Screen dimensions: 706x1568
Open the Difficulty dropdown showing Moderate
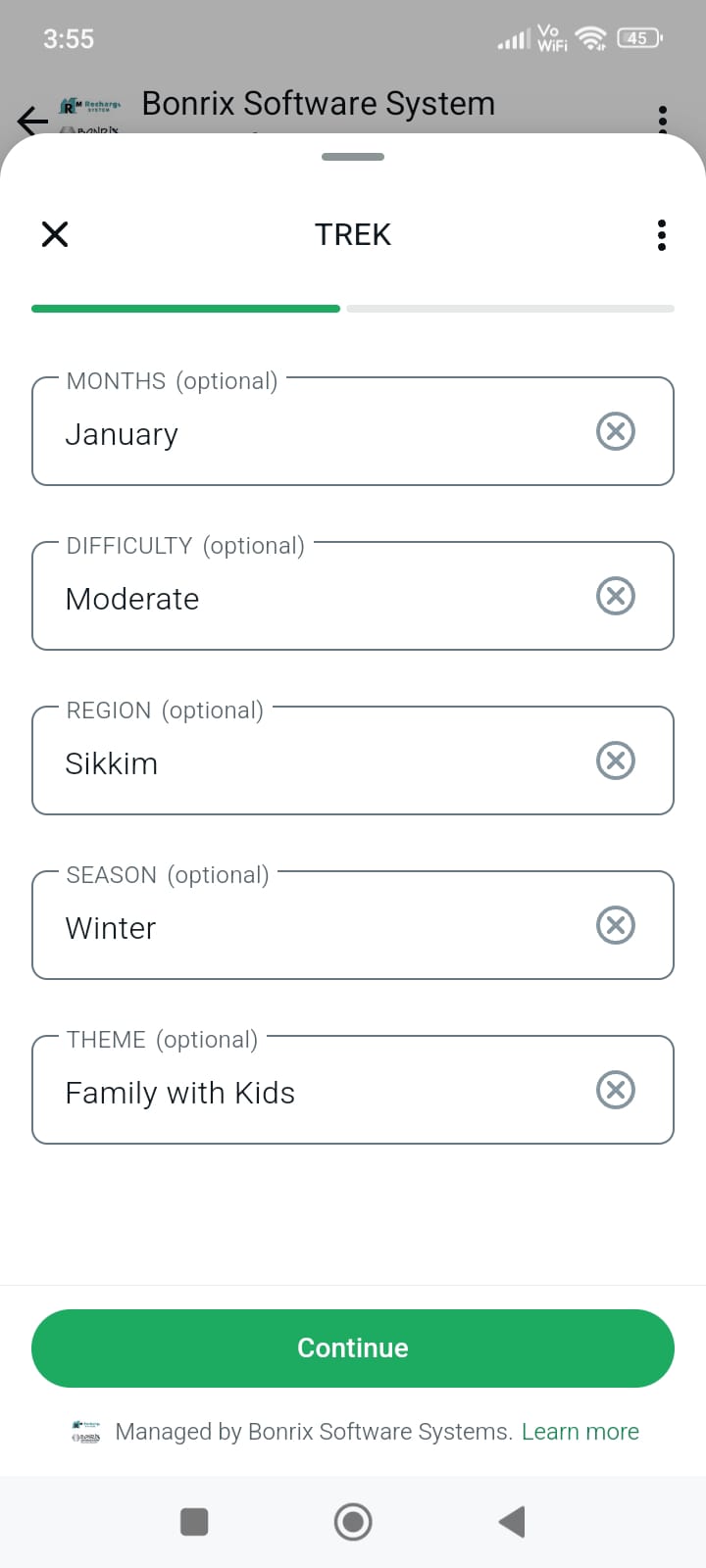click(x=314, y=598)
